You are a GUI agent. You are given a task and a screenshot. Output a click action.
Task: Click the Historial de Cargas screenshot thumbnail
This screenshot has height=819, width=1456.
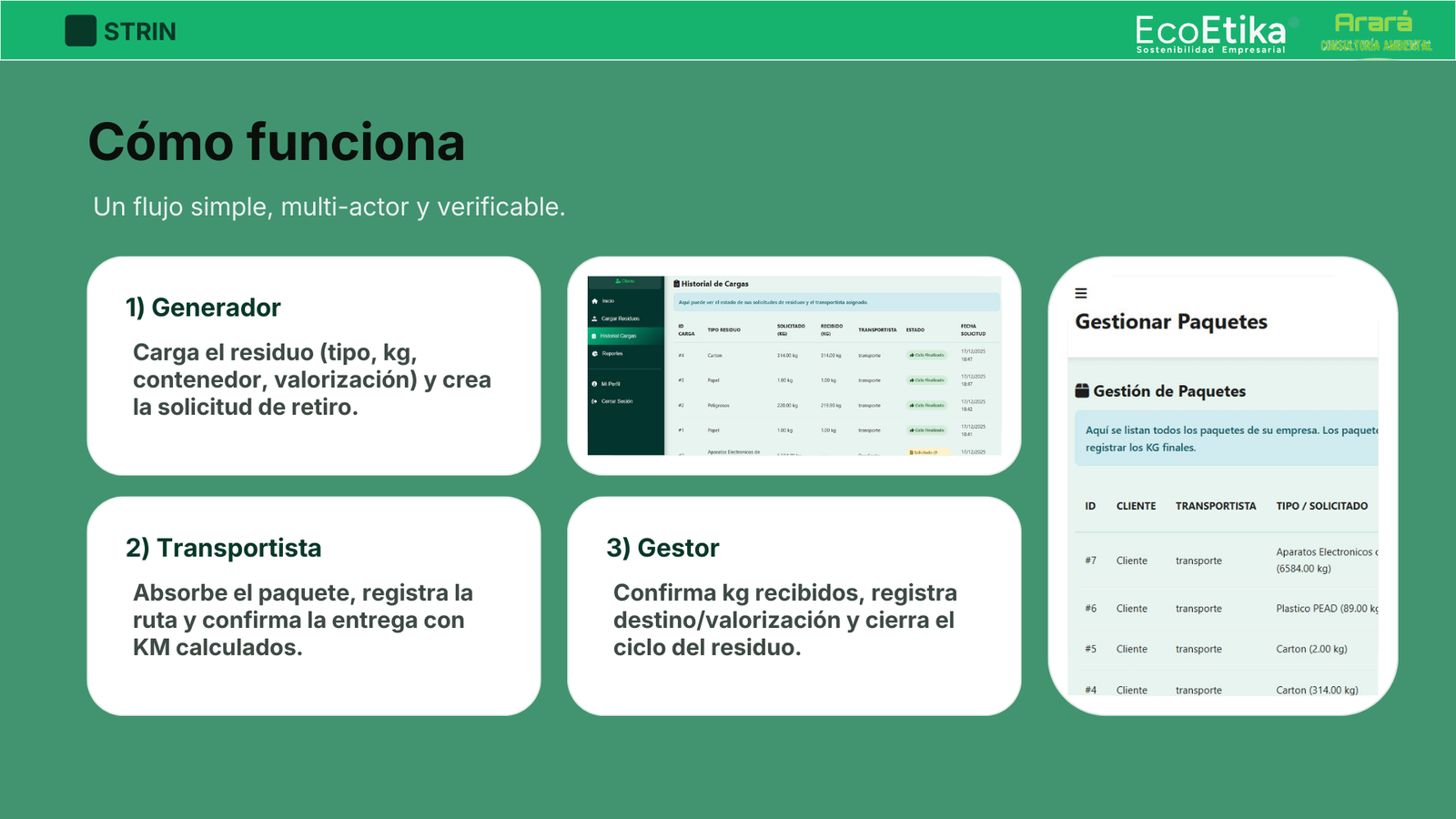click(794, 366)
